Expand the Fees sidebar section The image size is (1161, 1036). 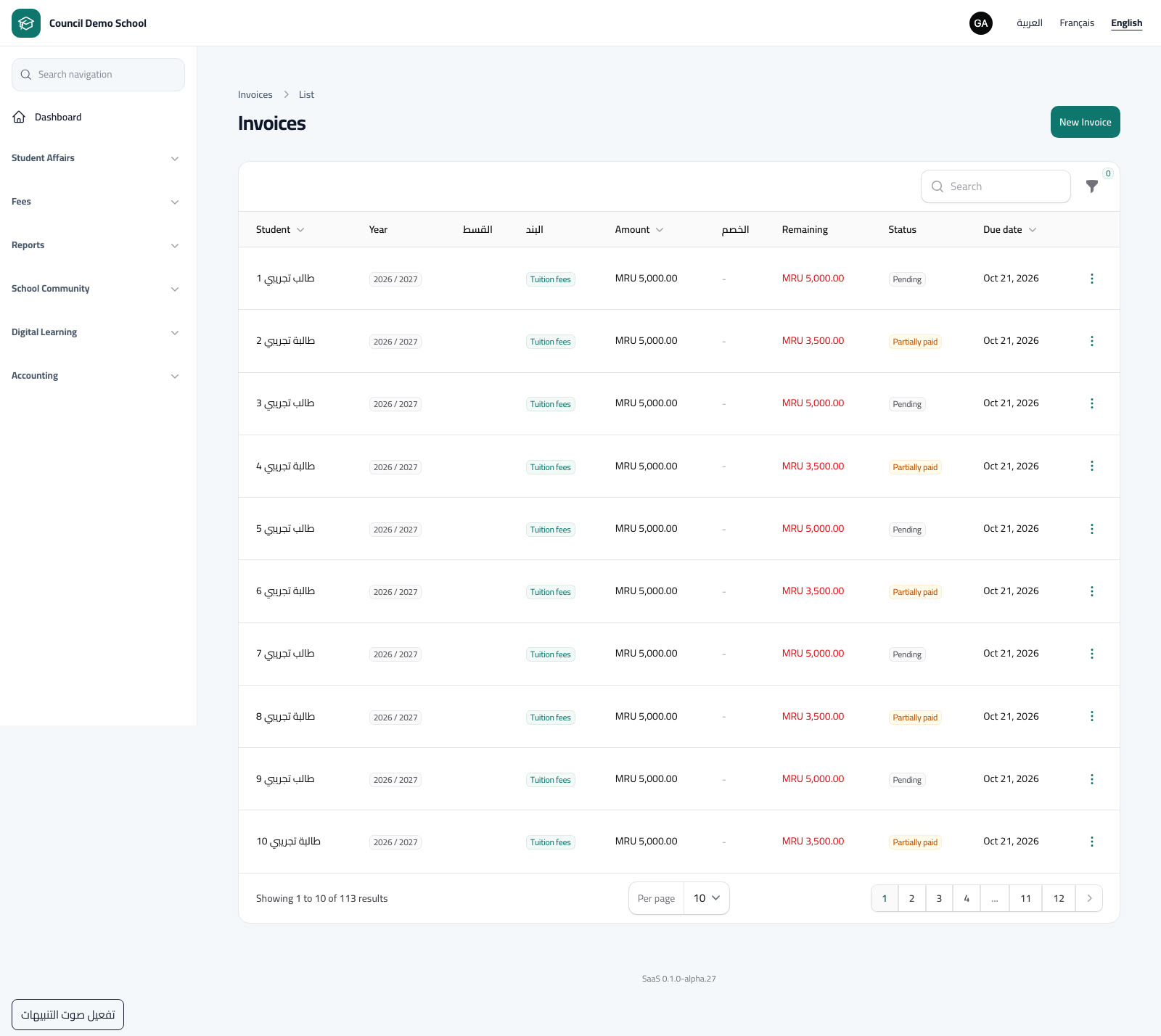click(95, 202)
